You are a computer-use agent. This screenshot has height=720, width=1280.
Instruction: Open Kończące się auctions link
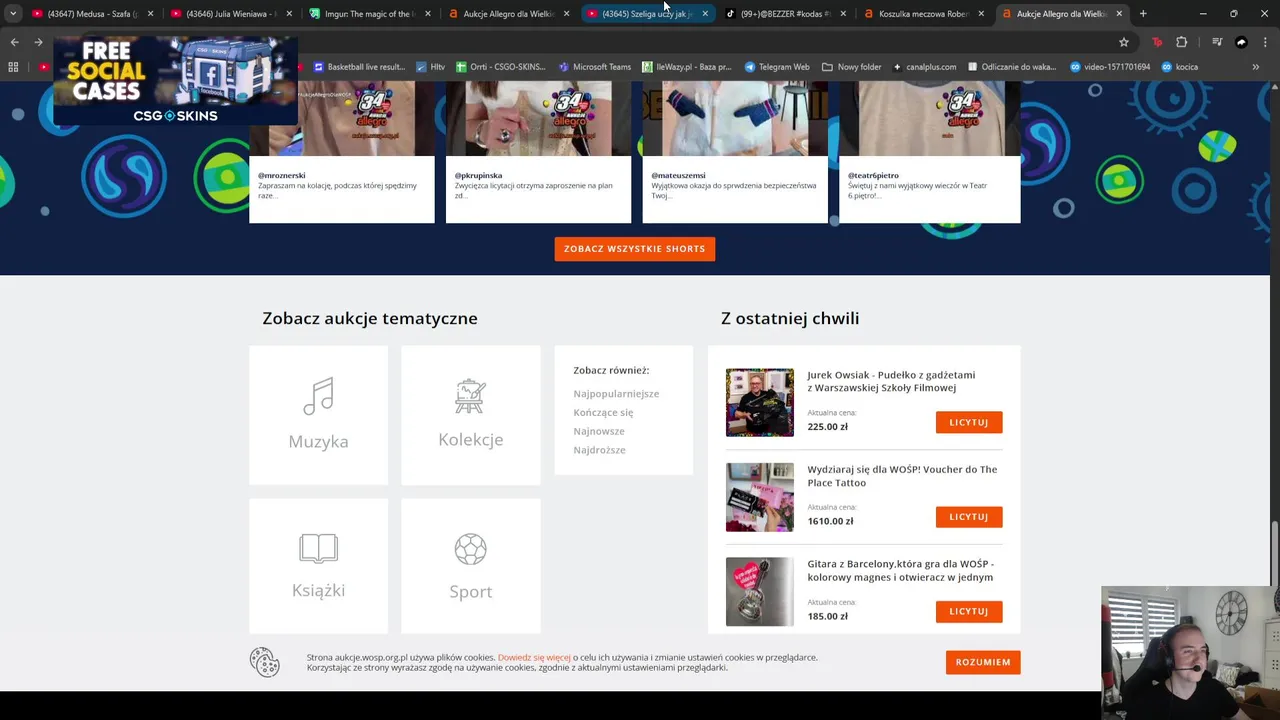(x=603, y=412)
